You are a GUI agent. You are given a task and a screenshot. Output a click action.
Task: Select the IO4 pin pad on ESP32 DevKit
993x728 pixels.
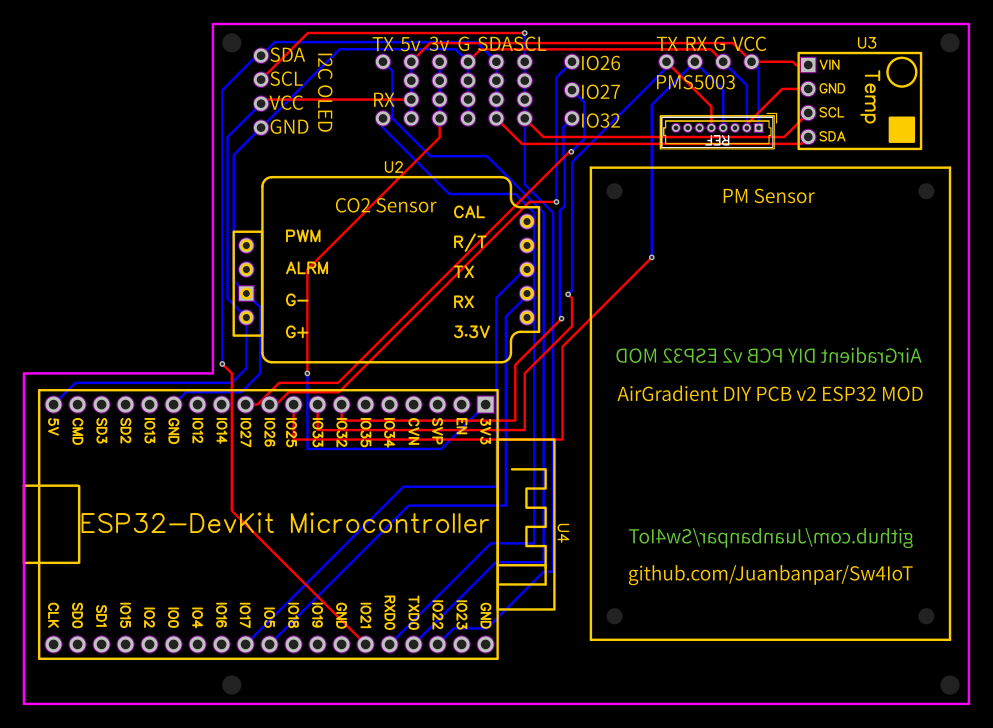[198, 644]
